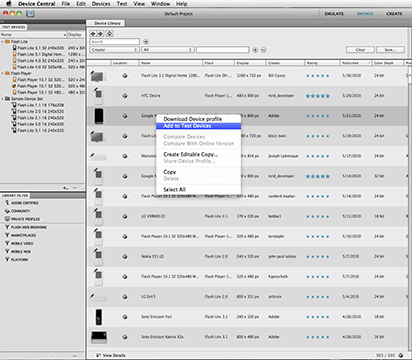Click the Sony Ericsson Xperia X2a name

coord(162,337)
